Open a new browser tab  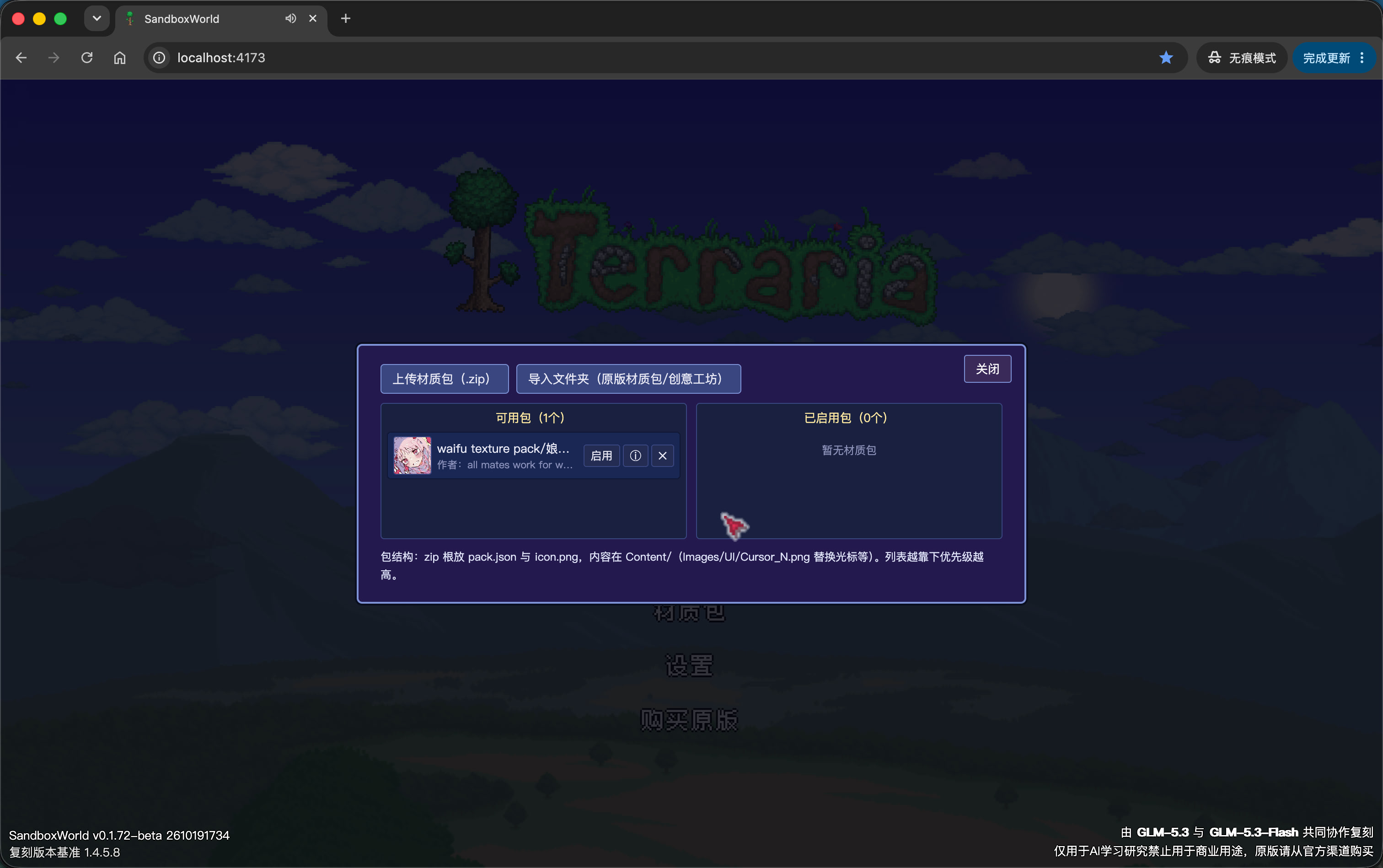[345, 18]
